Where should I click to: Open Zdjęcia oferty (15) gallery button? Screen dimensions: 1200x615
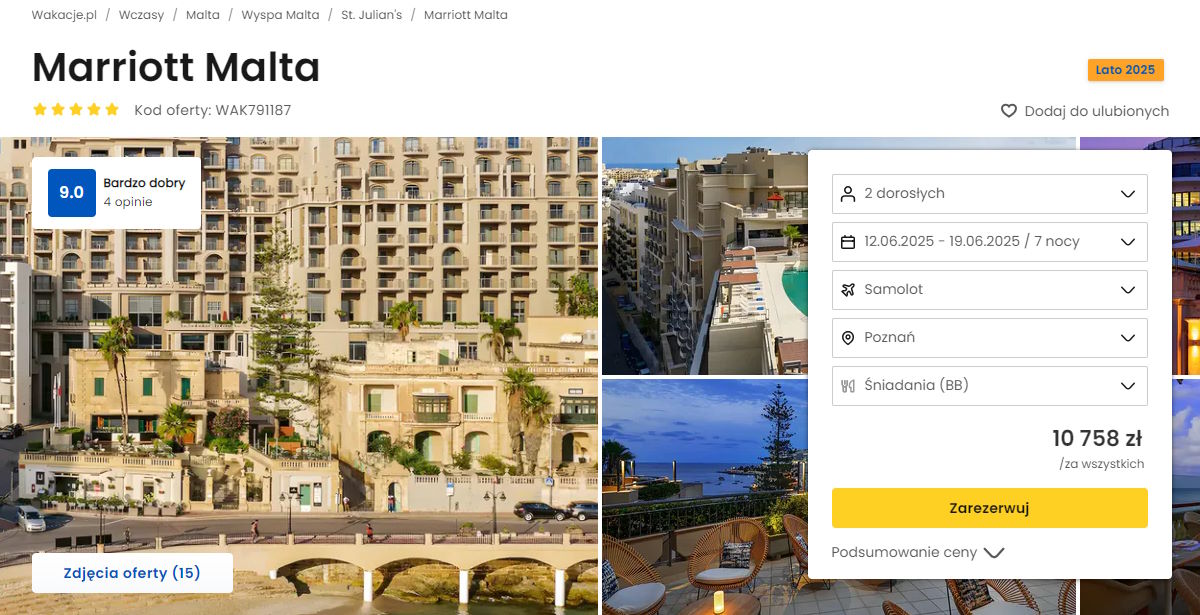coord(132,573)
